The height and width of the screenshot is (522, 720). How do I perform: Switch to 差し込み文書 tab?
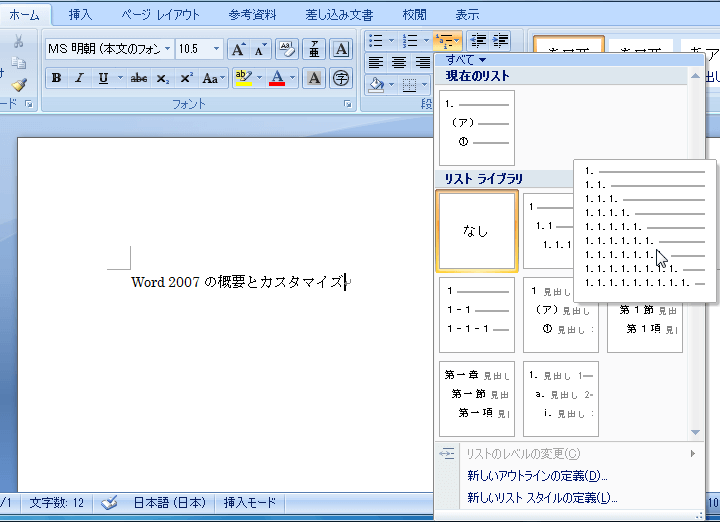click(x=339, y=15)
